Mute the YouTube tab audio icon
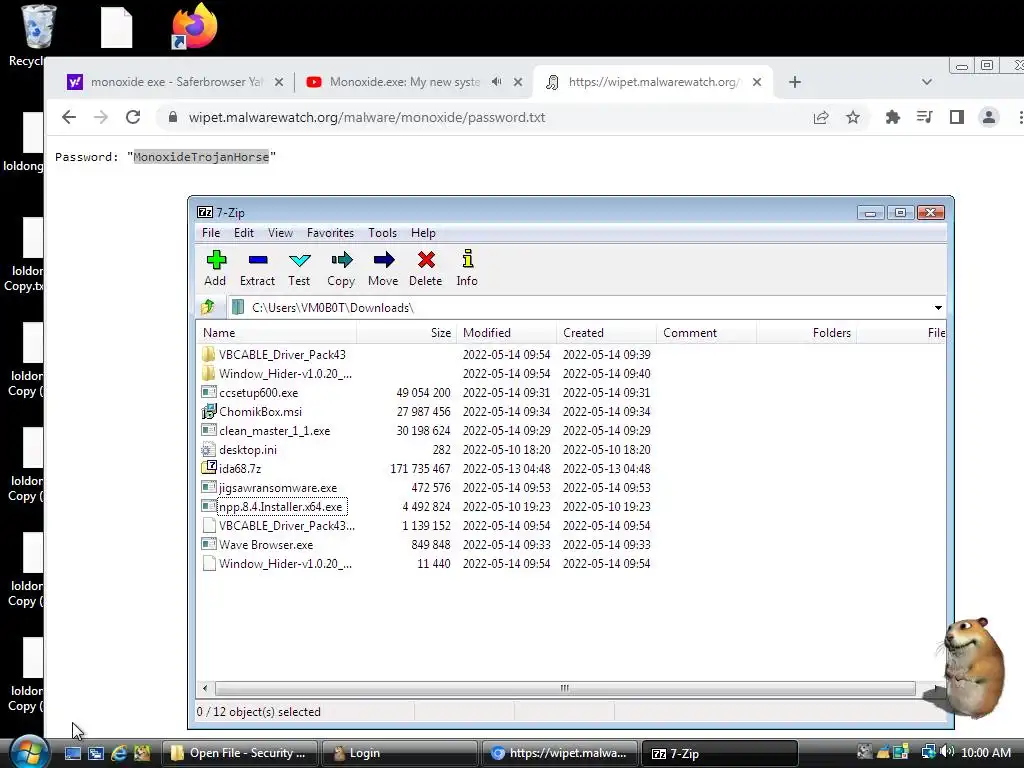The width and height of the screenshot is (1024, 768). click(x=497, y=82)
